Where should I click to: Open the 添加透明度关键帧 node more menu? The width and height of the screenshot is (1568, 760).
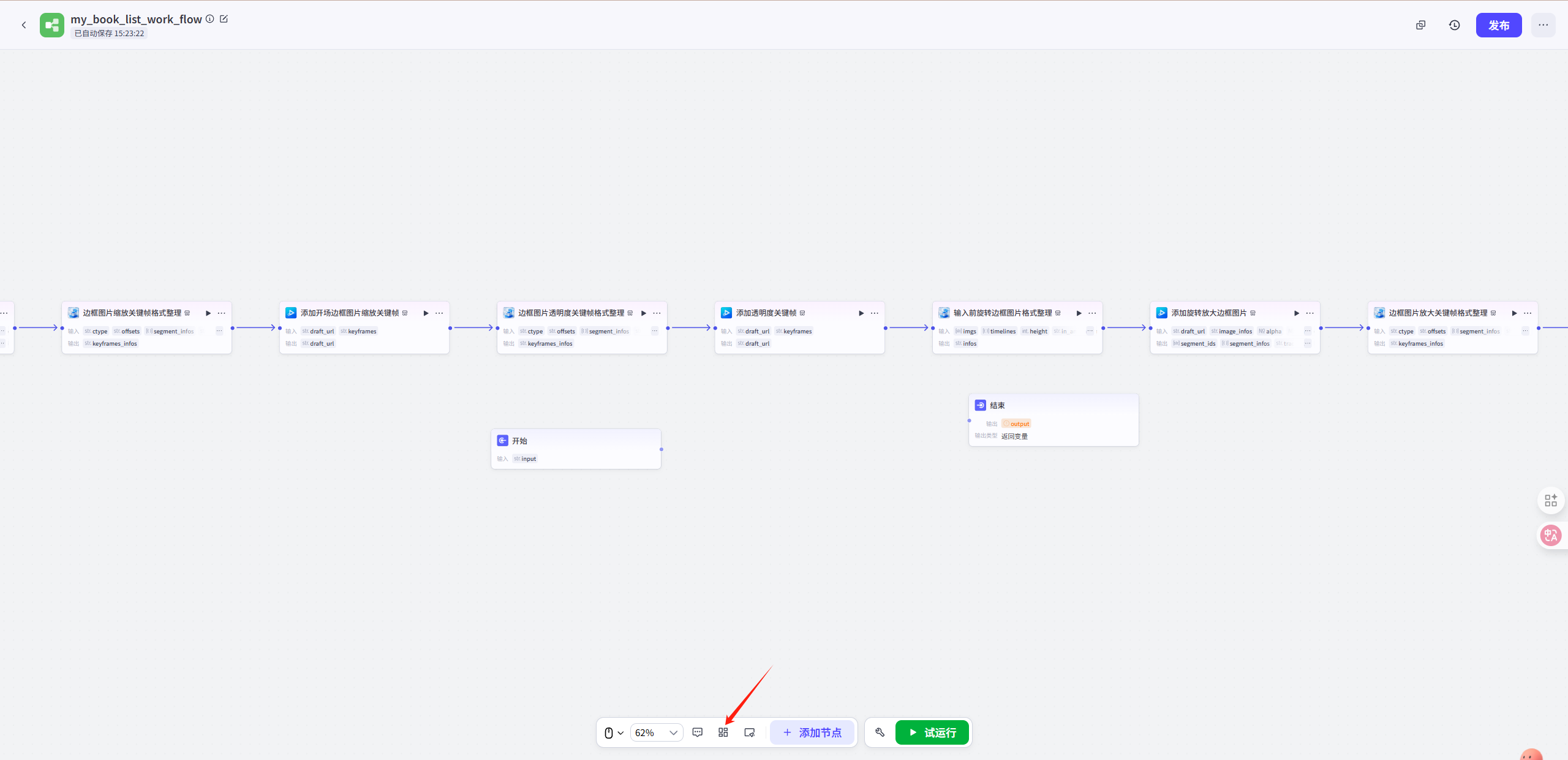[874, 313]
